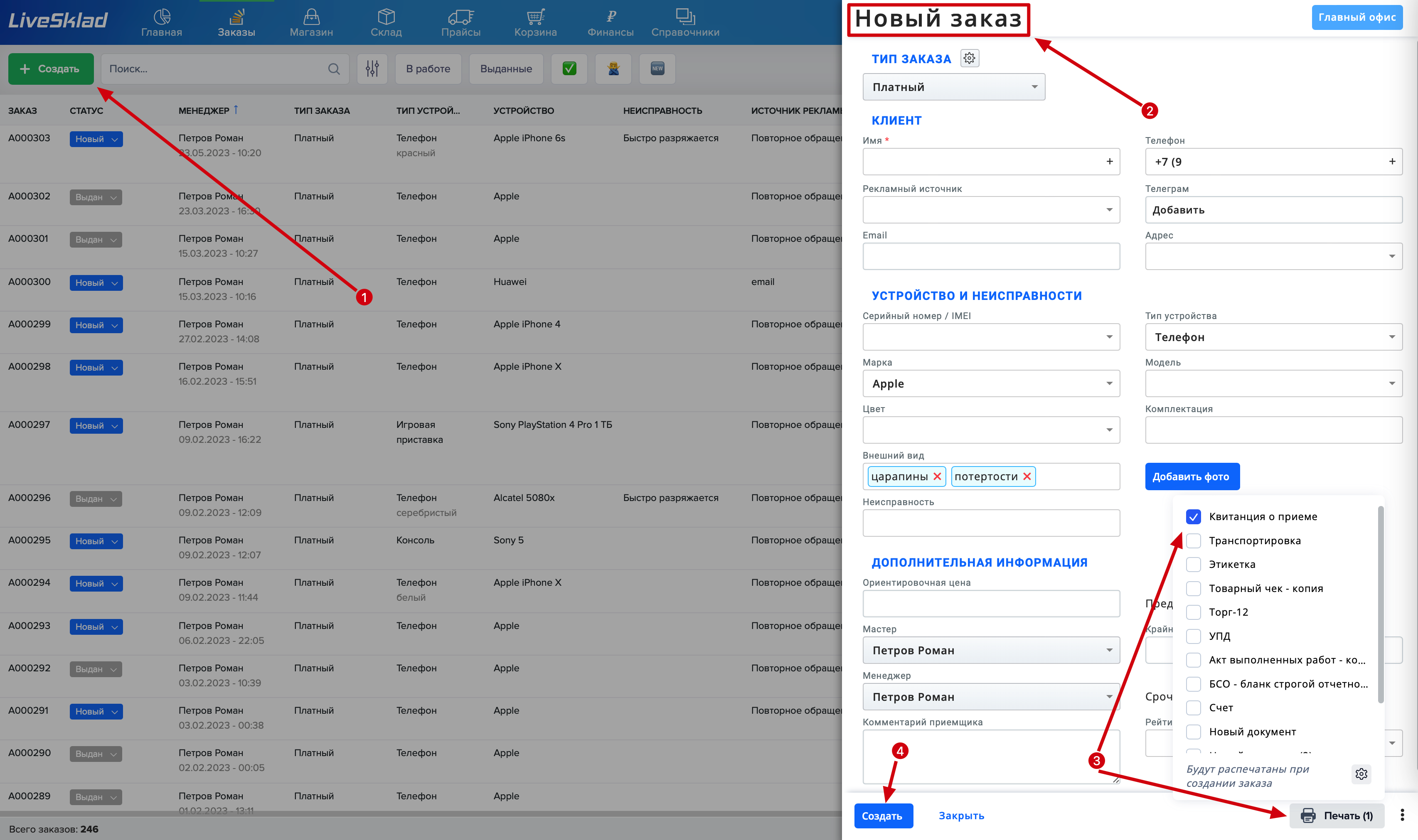Image resolution: width=1418 pixels, height=840 pixels.
Task: Click print documents list scrollbar
Action: (x=1380, y=604)
